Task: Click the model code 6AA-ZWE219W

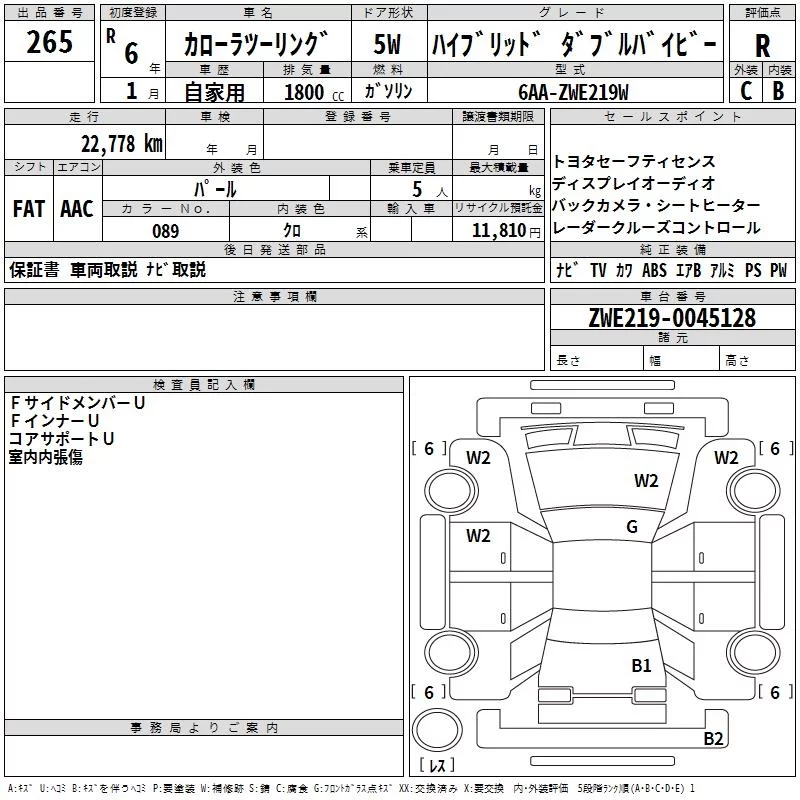Action: 573,92
